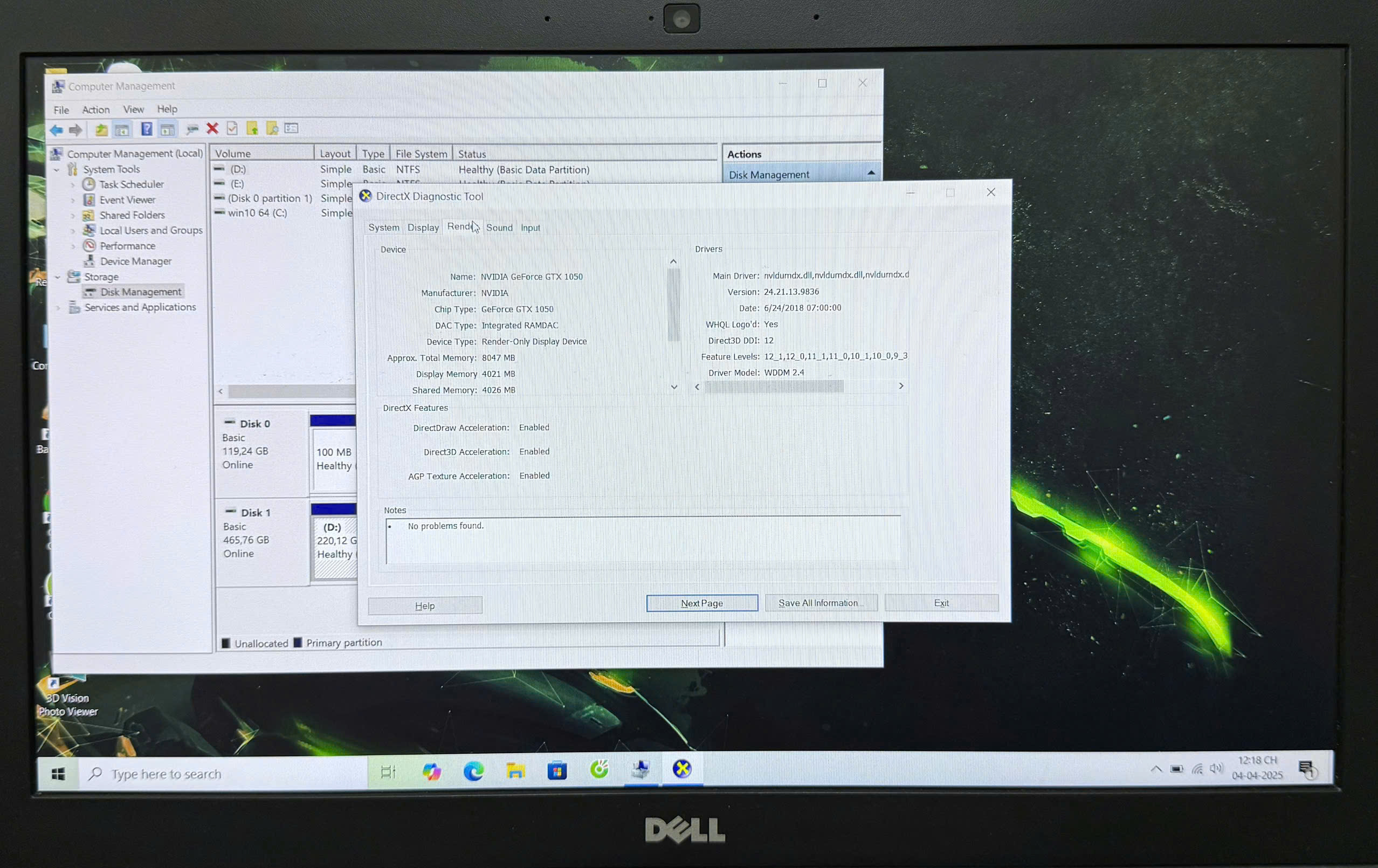Open the Help menu in Computer Management
The image size is (1378, 868).
(x=167, y=109)
